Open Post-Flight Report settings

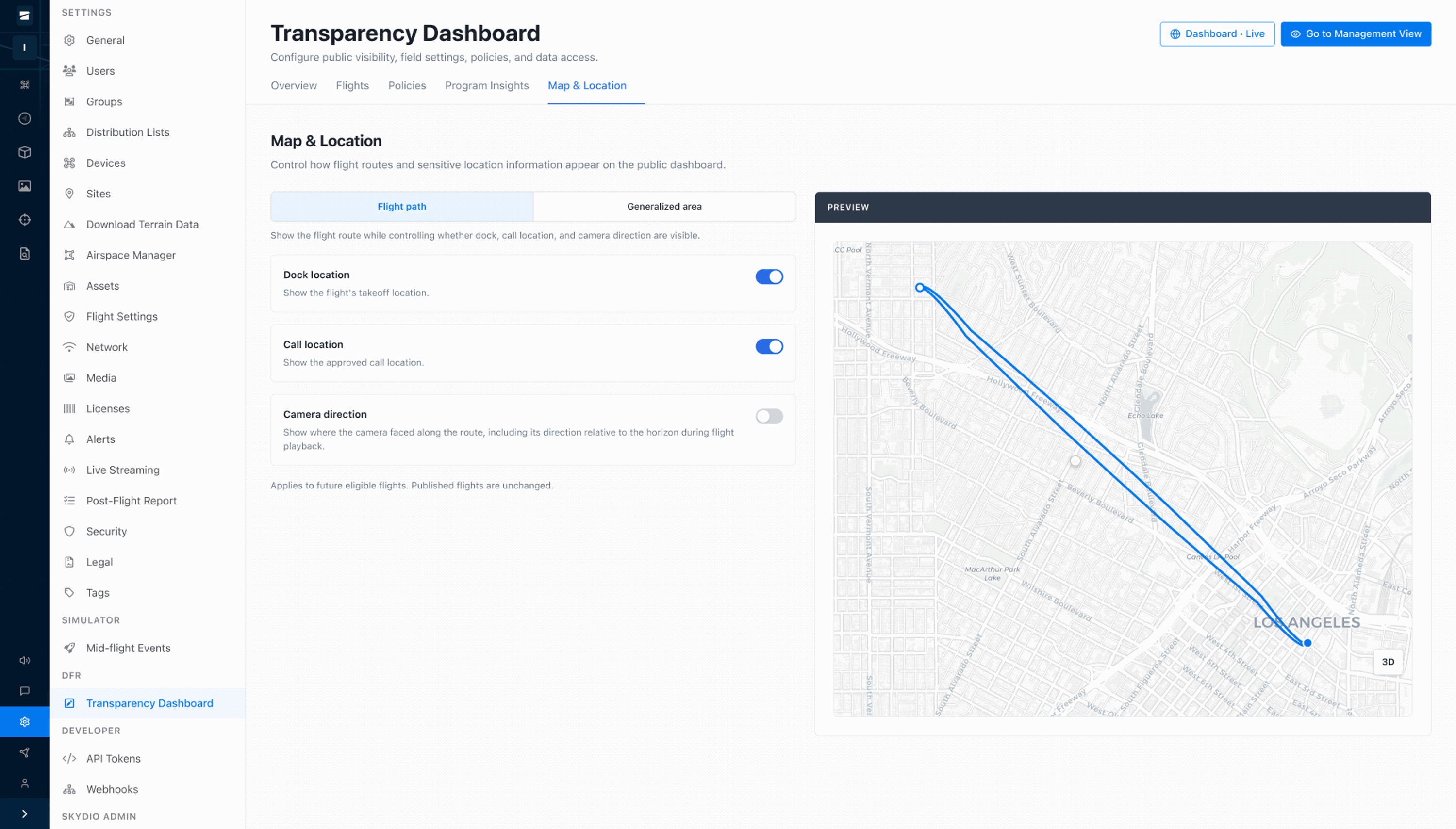pos(148,501)
